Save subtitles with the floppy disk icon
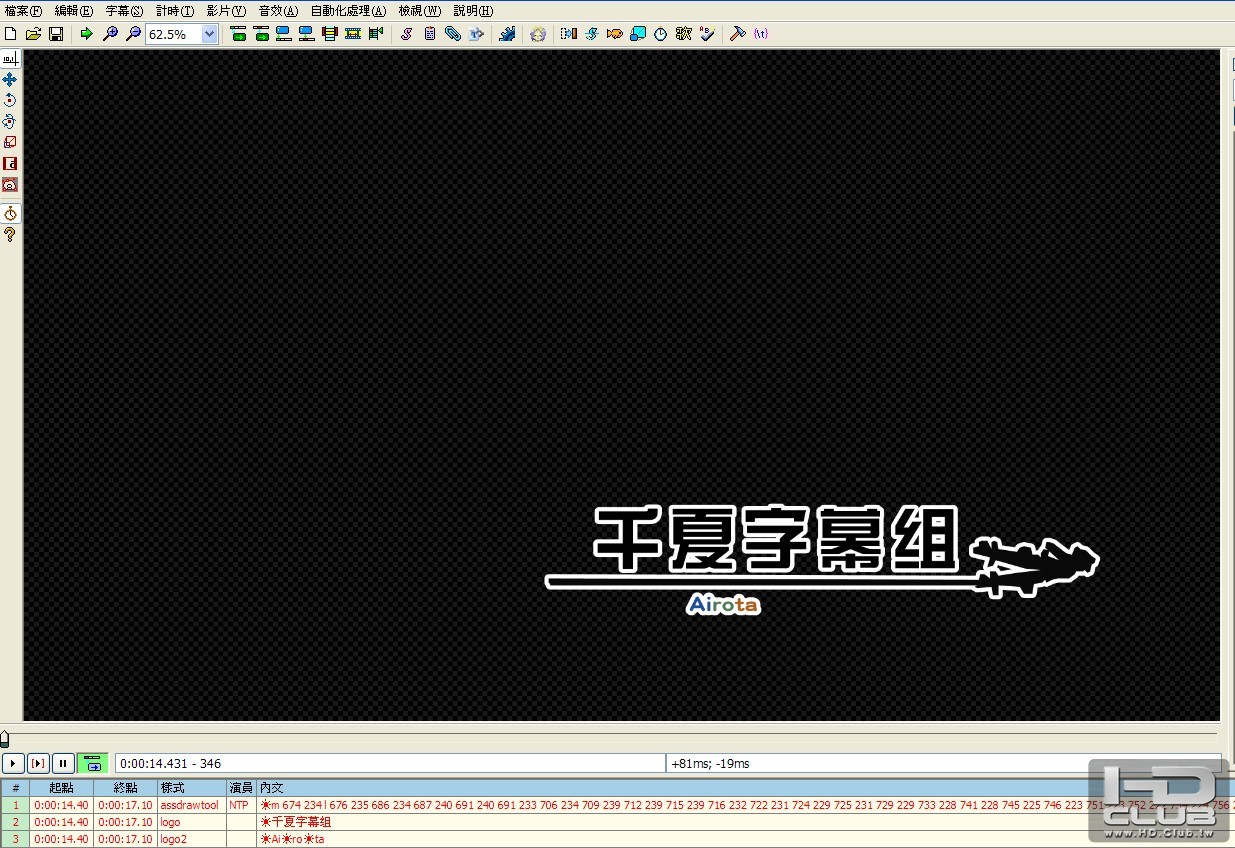 coord(56,34)
